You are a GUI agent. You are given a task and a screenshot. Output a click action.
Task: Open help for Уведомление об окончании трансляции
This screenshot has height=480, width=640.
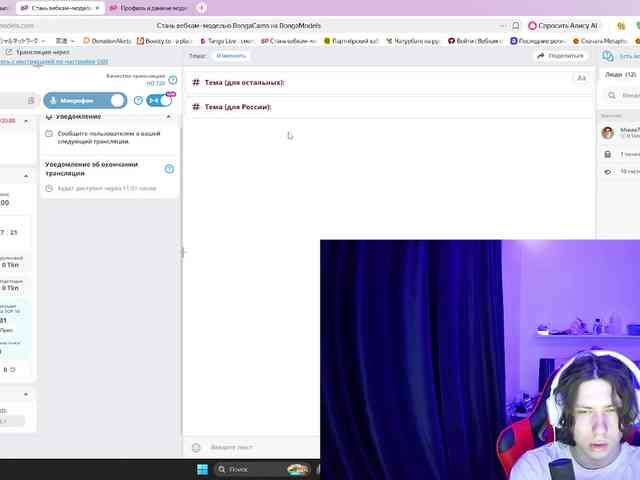[x=169, y=168]
